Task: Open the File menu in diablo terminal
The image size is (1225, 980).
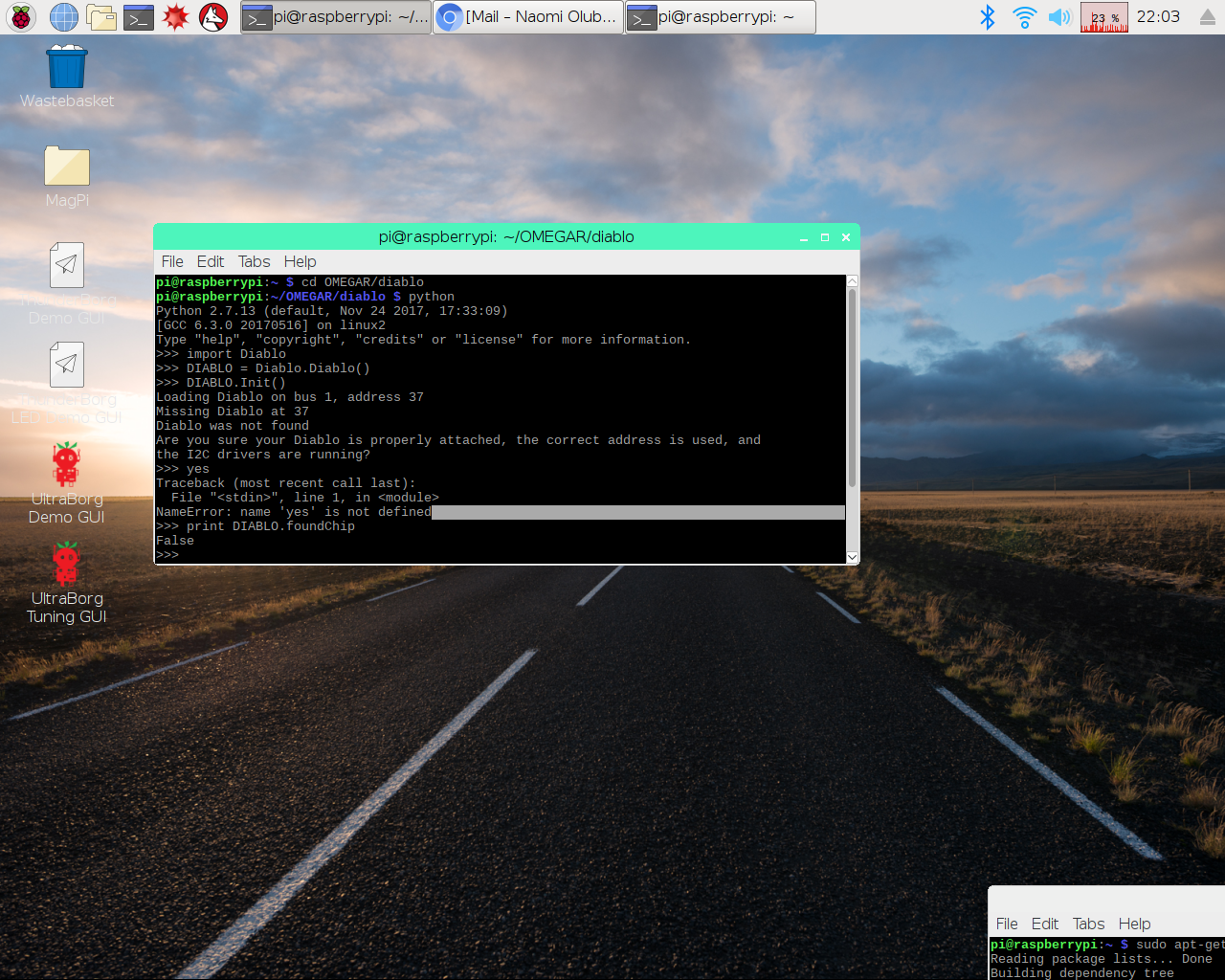Action: 172,261
